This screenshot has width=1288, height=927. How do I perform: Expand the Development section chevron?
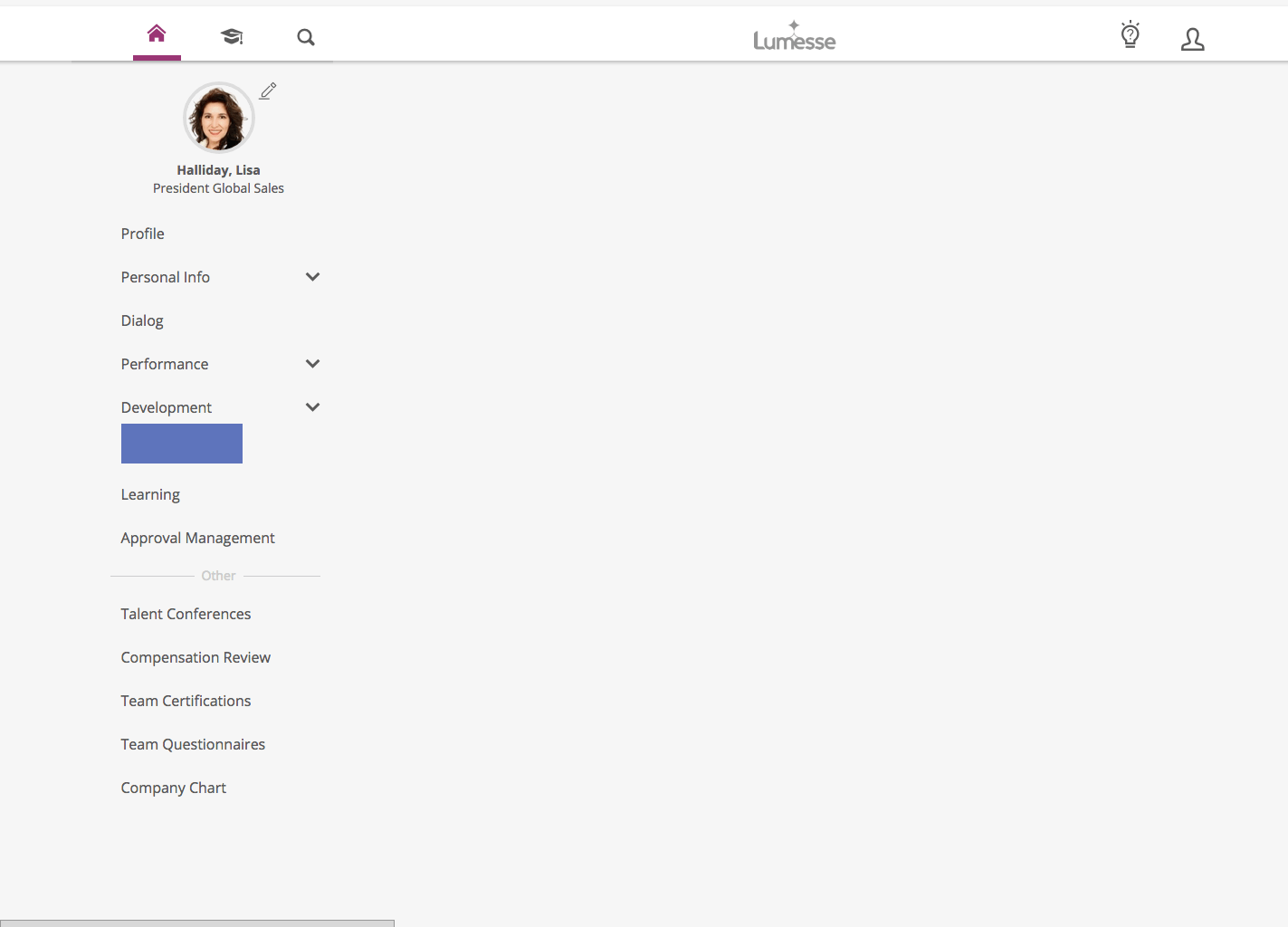pyautogui.click(x=312, y=407)
